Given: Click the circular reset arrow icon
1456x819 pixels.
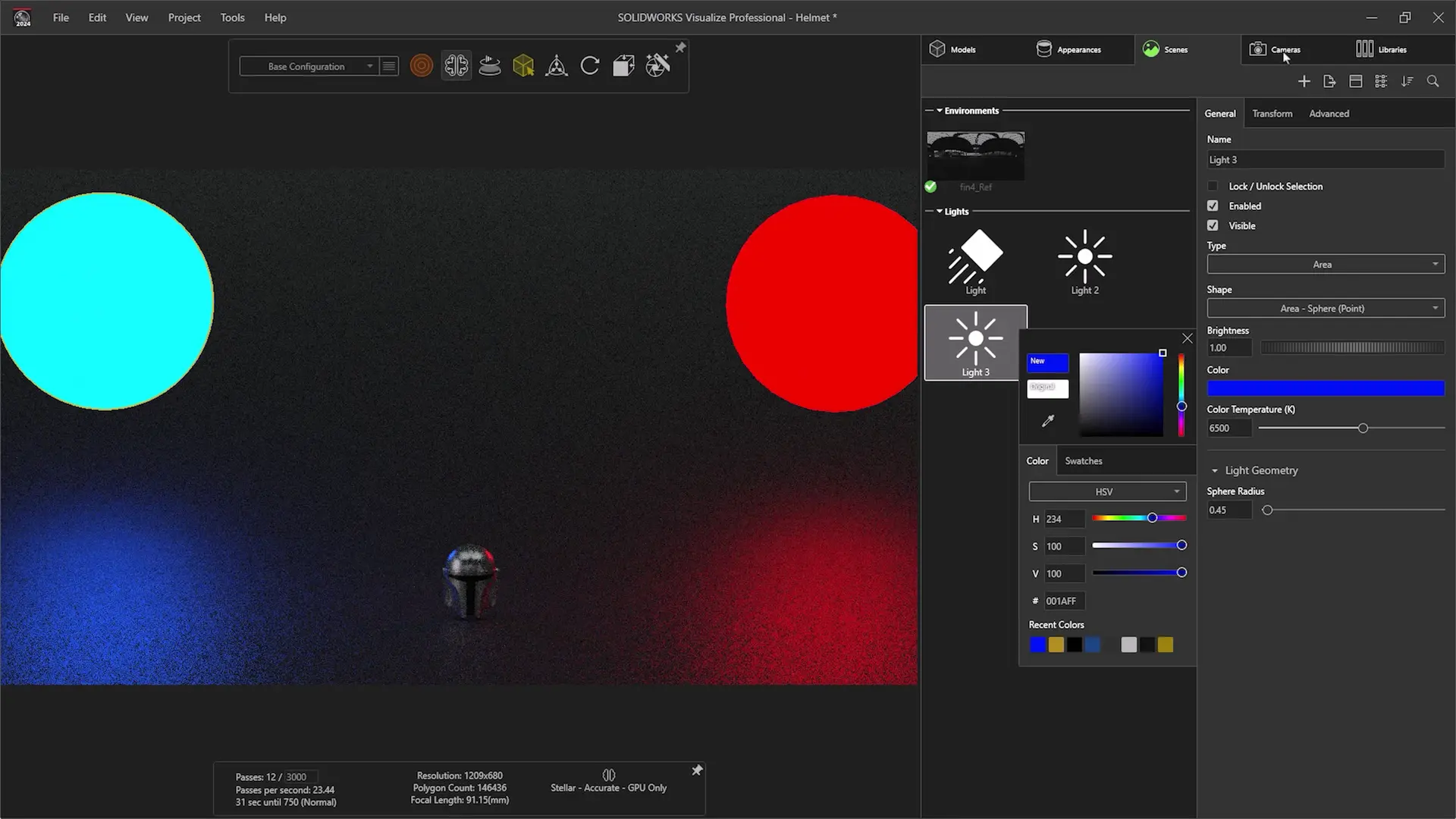Looking at the screenshot, I should (x=590, y=66).
